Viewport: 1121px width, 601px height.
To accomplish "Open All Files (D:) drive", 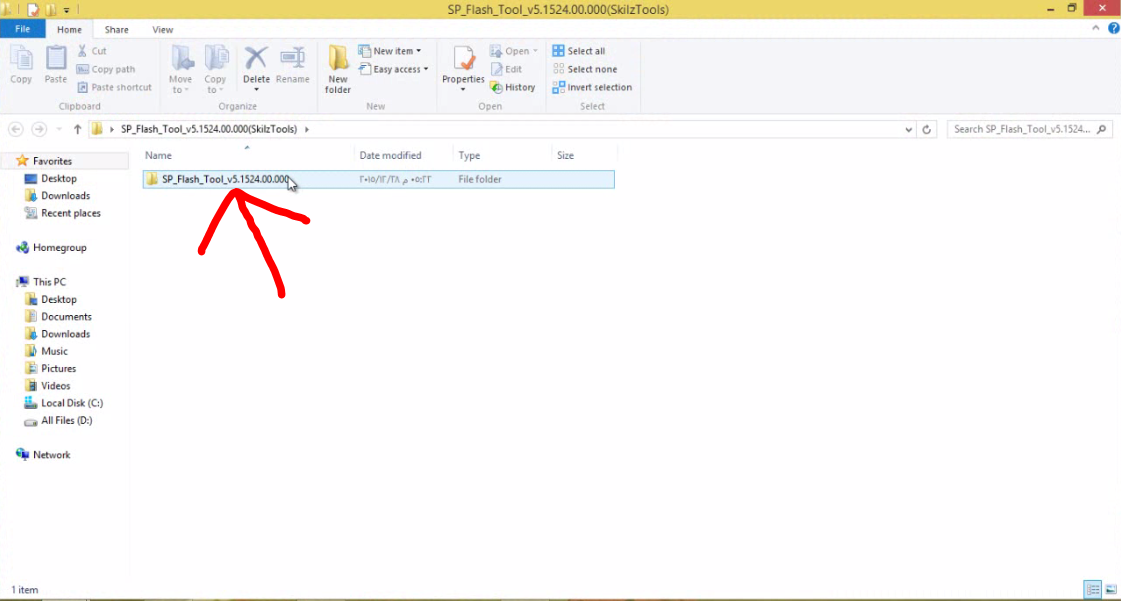I will [x=66, y=420].
